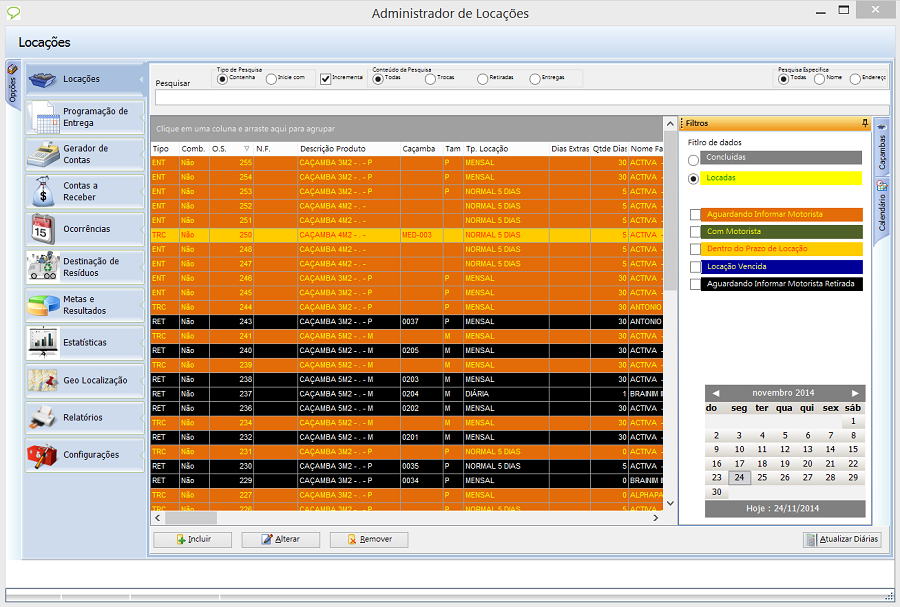Toggle the Incremental checkbox
Screen dimensions: 900x607
pyautogui.click(x=325, y=79)
